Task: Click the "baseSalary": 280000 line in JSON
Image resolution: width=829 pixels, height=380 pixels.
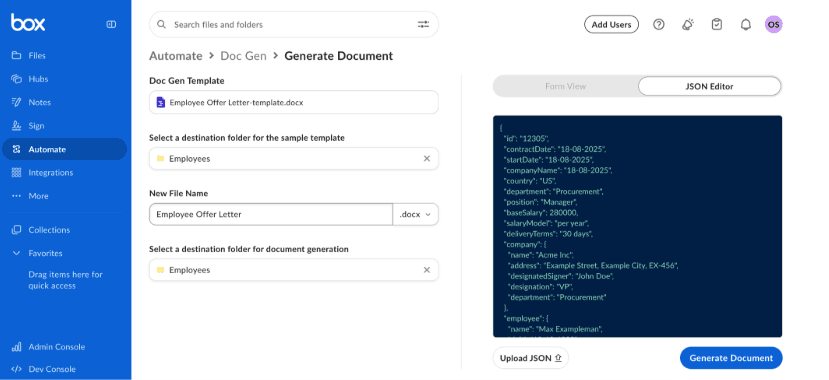Action: pos(541,212)
